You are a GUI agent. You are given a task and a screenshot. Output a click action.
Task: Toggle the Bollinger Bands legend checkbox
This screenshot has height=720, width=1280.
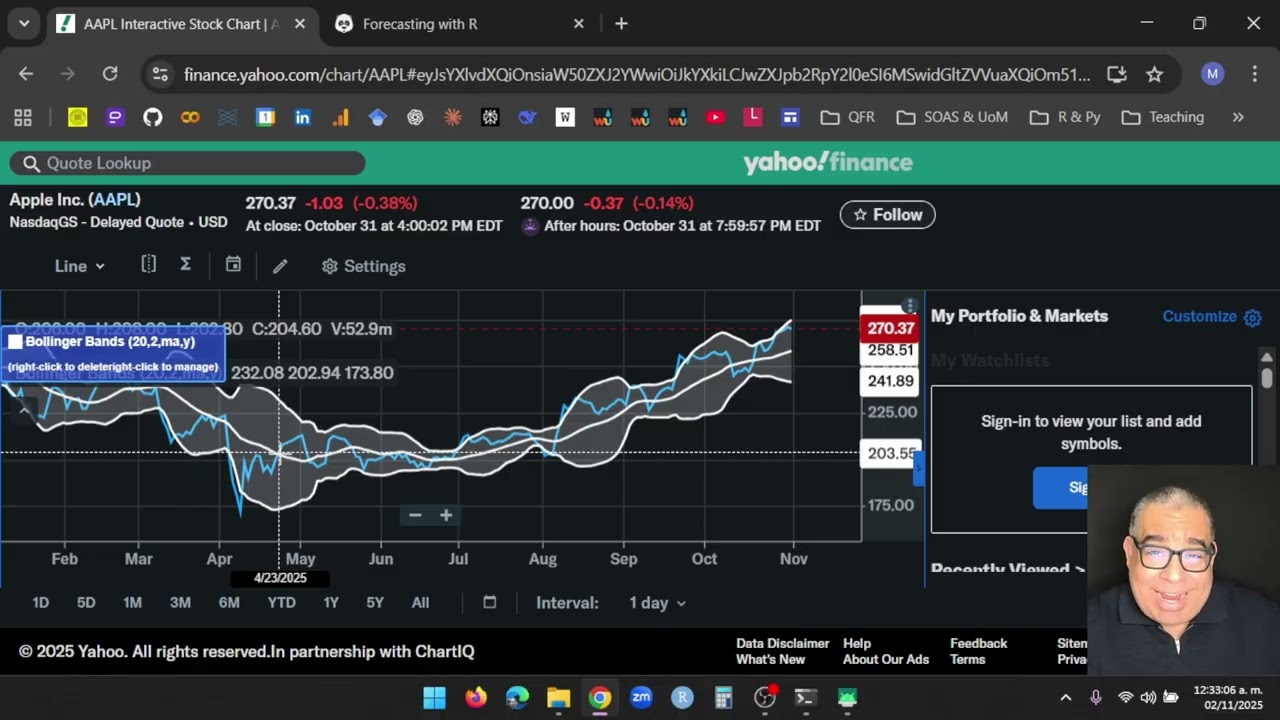tap(15, 342)
